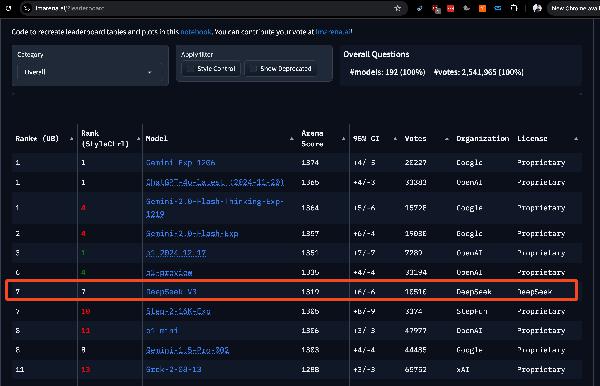Screen dimensions: 600x386
Task: Click the Organization column header
Action: (x=482, y=138)
